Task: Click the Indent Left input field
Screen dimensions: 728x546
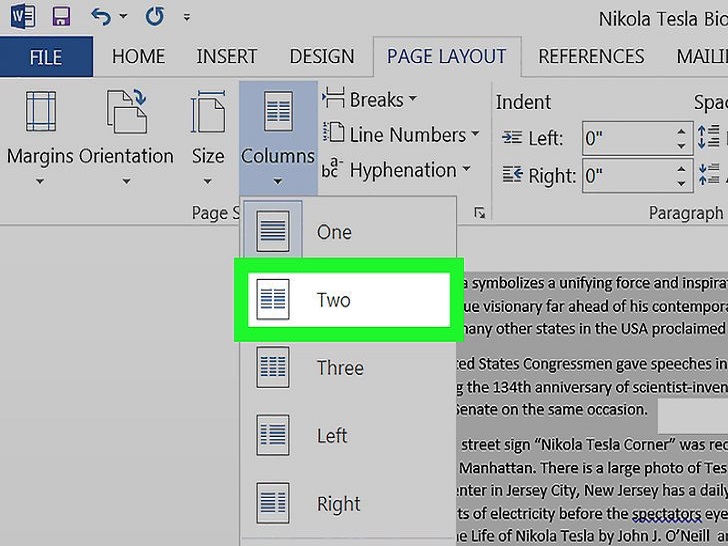Action: [x=628, y=138]
